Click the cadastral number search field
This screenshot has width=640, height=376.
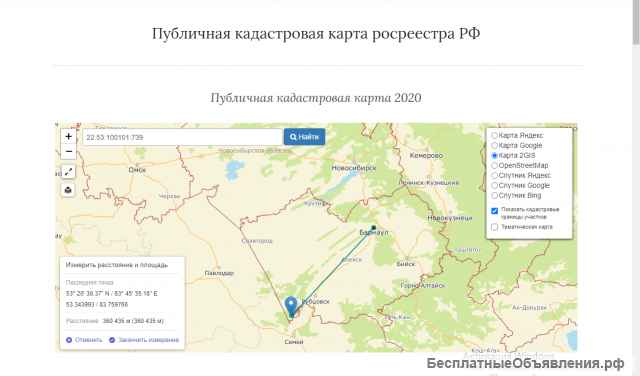[183, 137]
